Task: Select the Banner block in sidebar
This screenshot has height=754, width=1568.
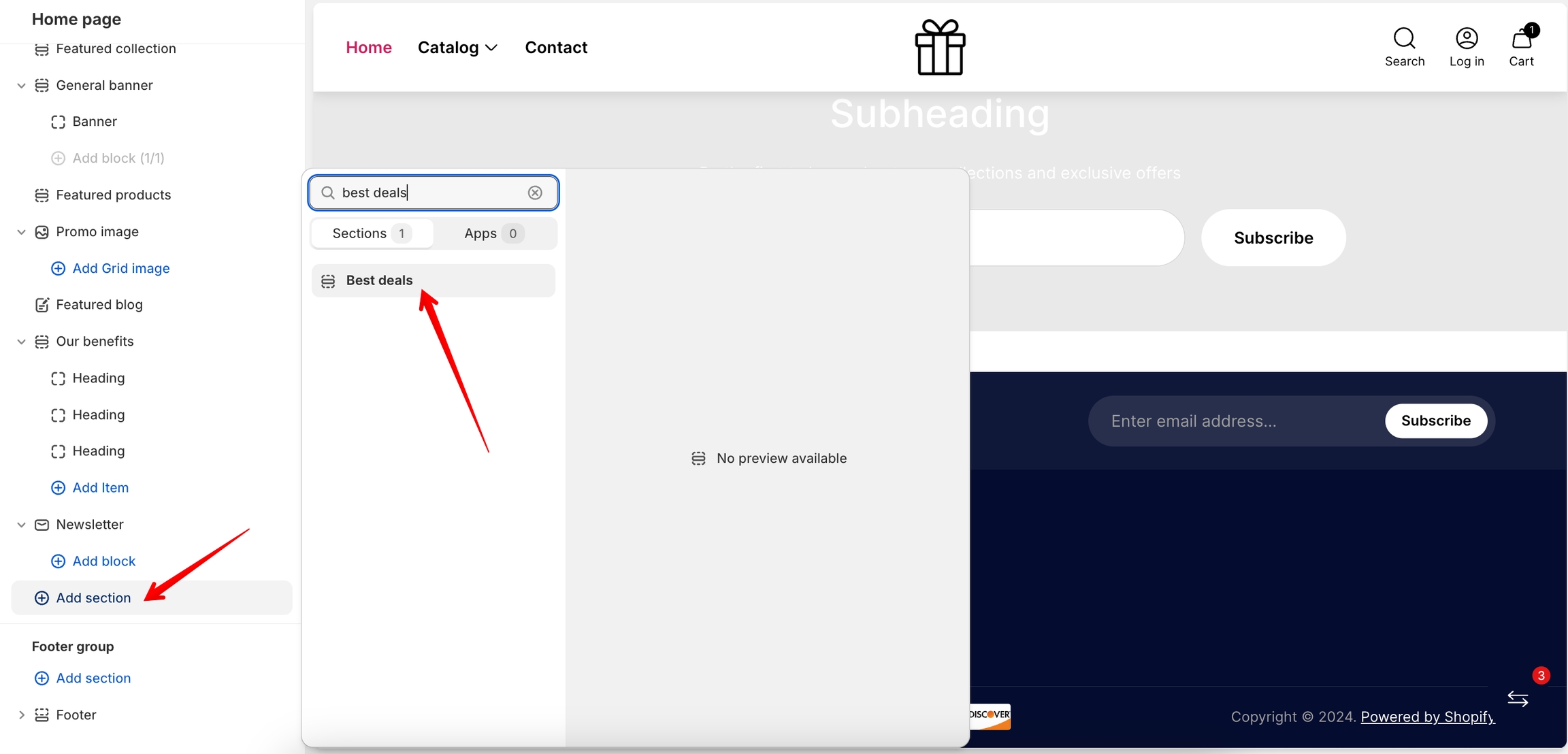Action: pos(95,122)
